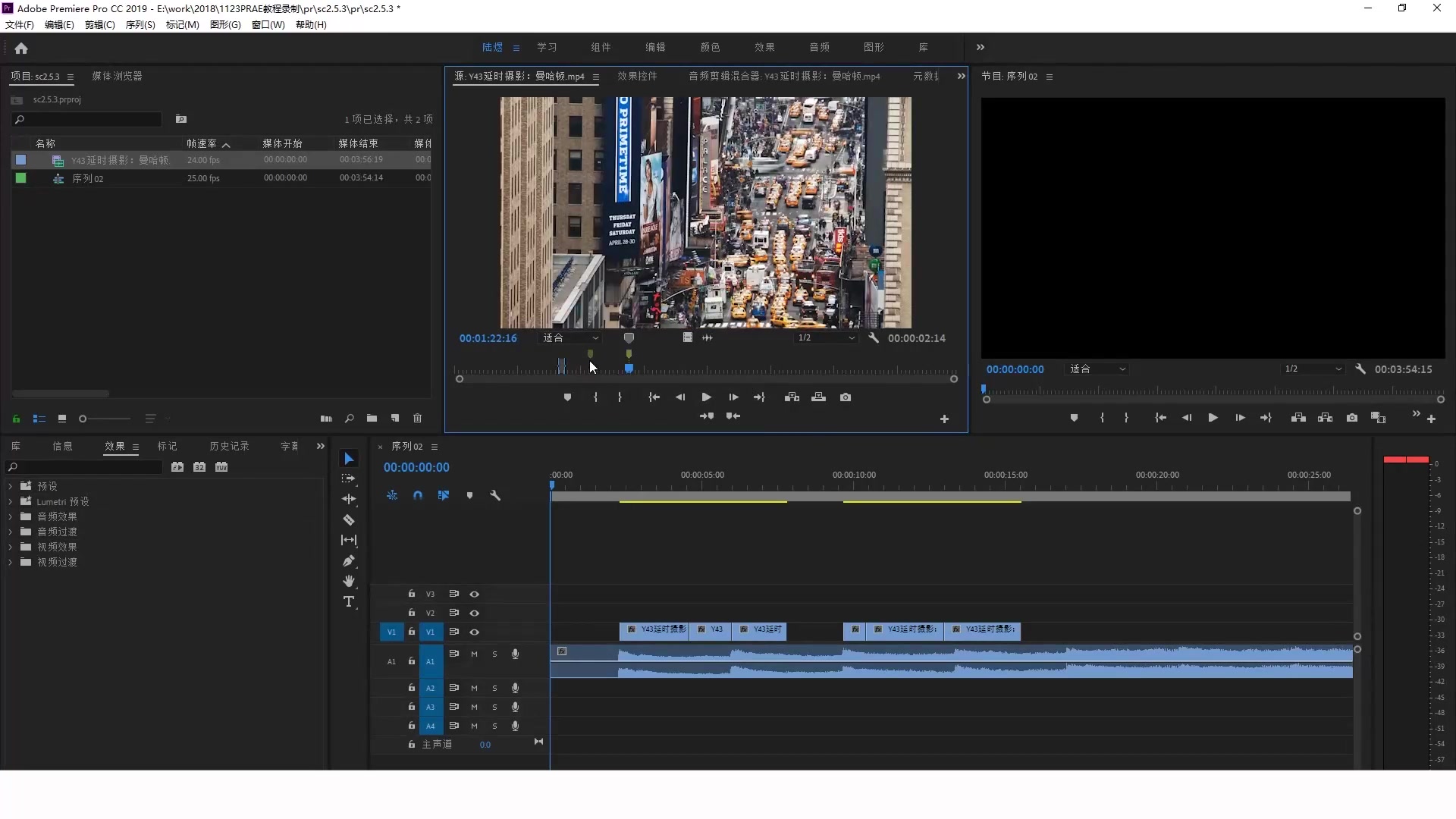The width and height of the screenshot is (1456, 819).
Task: Select the Pen tool
Action: click(x=349, y=561)
